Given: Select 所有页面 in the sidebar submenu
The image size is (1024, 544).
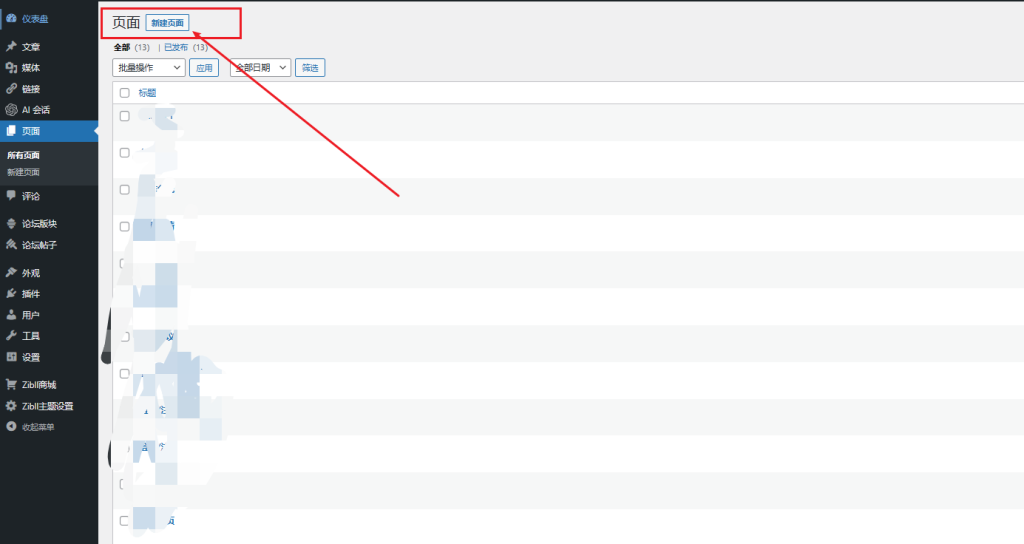Looking at the screenshot, I should tap(24, 155).
